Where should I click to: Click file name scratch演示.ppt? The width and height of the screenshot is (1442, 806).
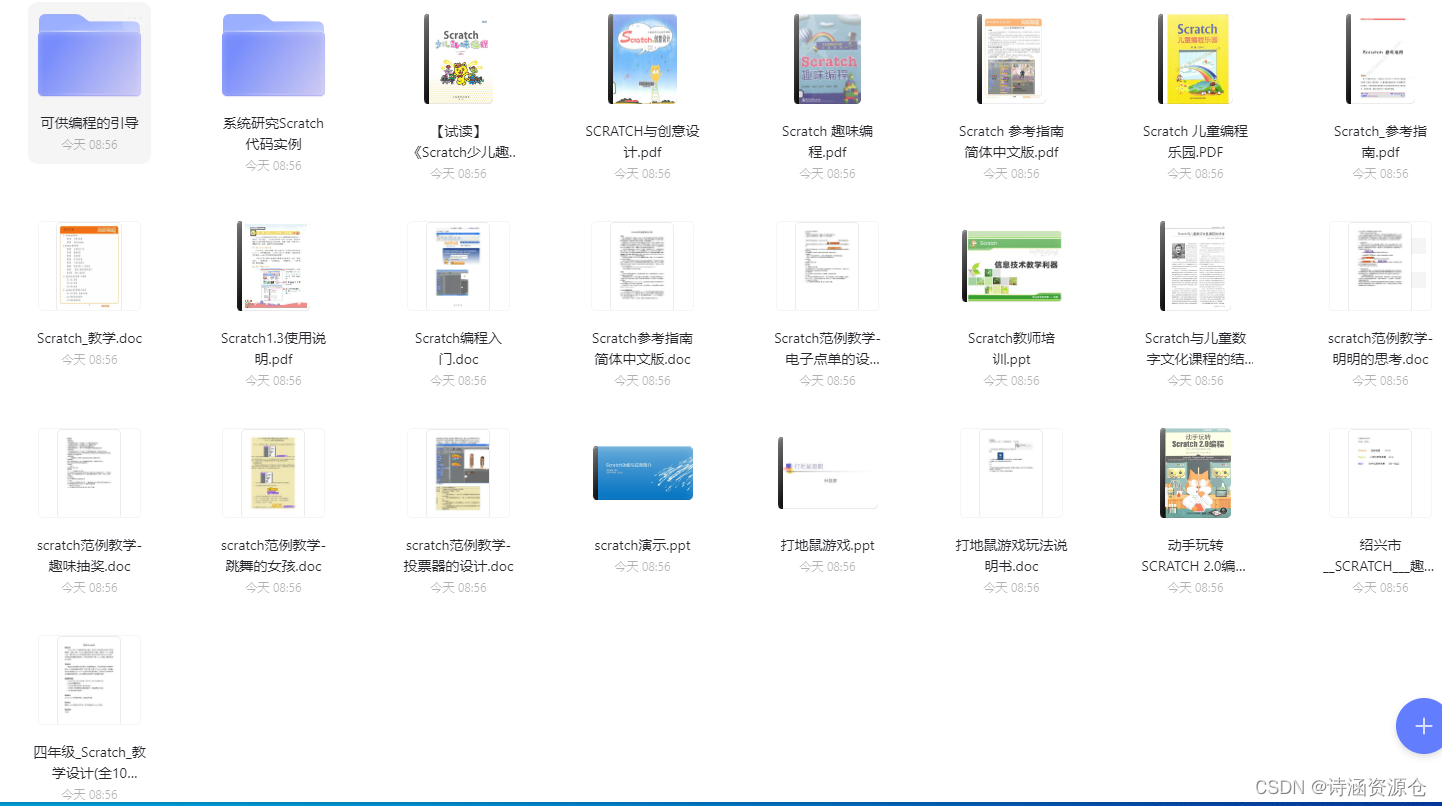(642, 545)
